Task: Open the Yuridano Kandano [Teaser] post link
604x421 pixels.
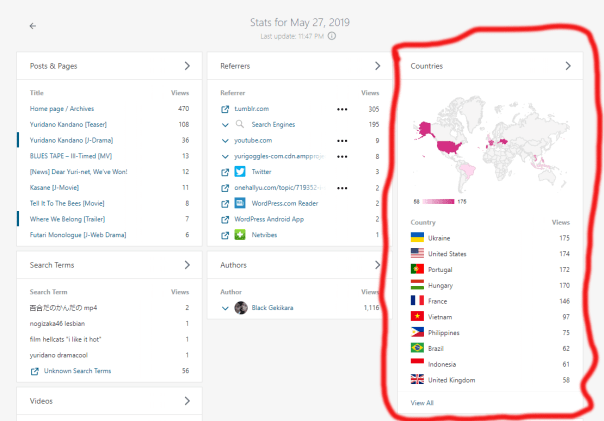Action: (69, 124)
